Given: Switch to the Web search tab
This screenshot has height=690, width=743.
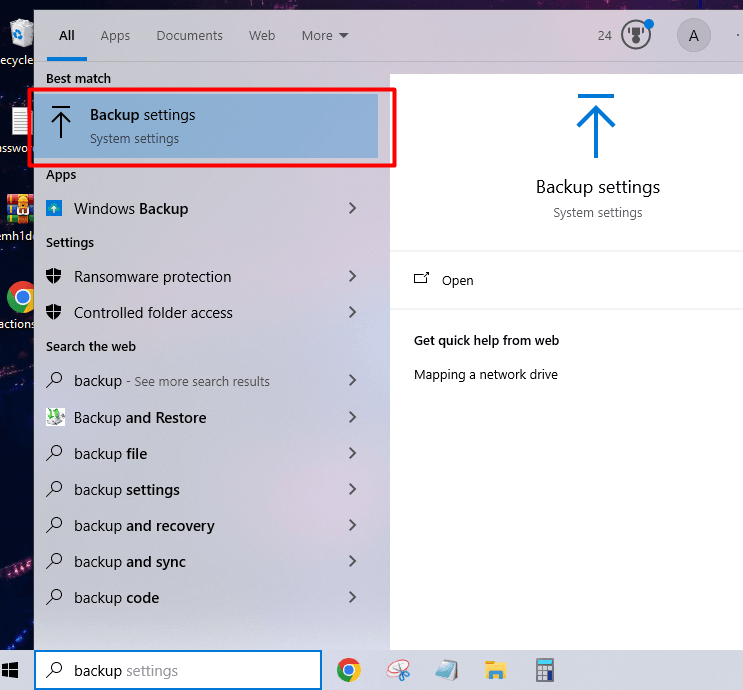Looking at the screenshot, I should point(262,36).
